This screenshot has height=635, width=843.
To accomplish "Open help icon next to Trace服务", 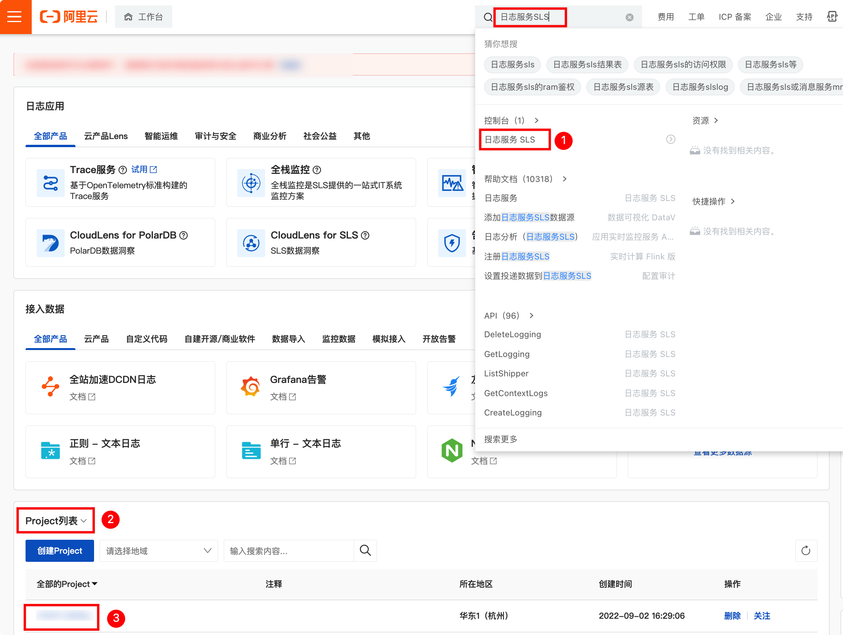I will [123, 170].
